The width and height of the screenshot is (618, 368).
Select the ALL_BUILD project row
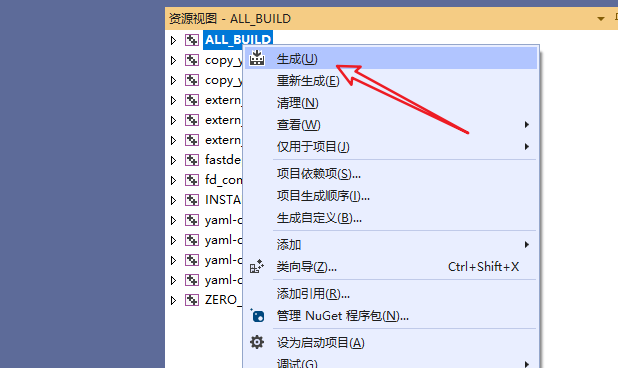tap(238, 40)
